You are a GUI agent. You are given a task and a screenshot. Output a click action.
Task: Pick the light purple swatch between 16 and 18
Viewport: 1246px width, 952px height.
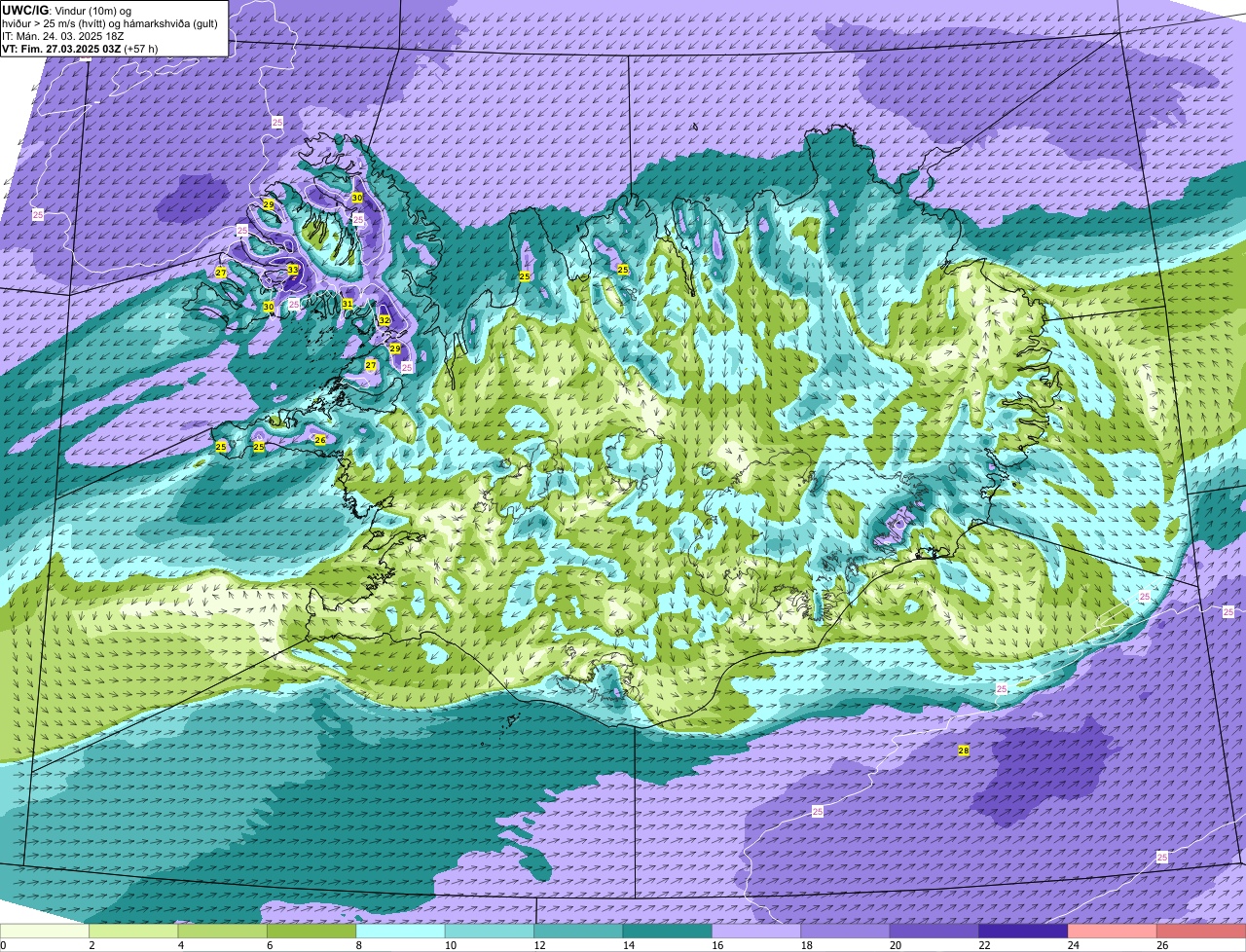click(756, 931)
